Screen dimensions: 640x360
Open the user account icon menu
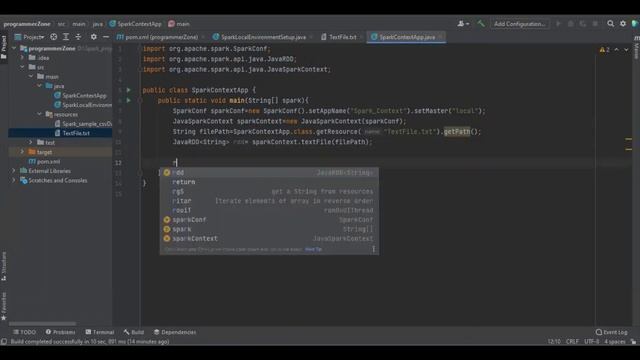click(463, 24)
